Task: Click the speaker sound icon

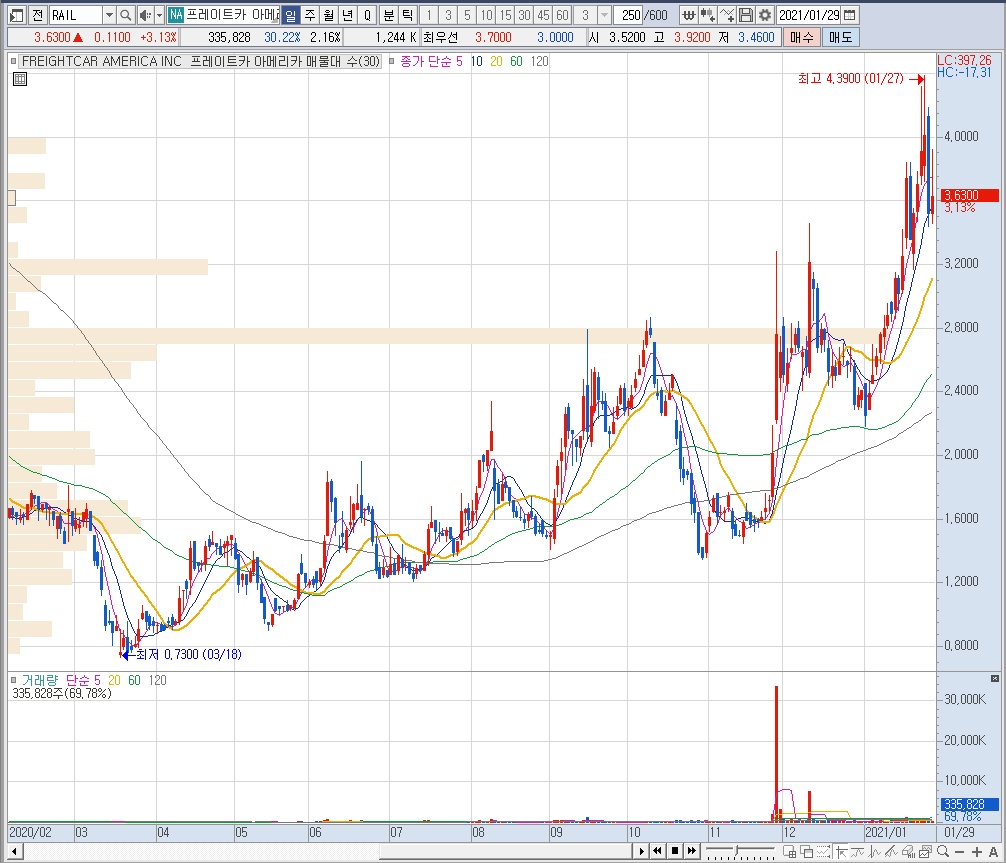Action: 145,15
